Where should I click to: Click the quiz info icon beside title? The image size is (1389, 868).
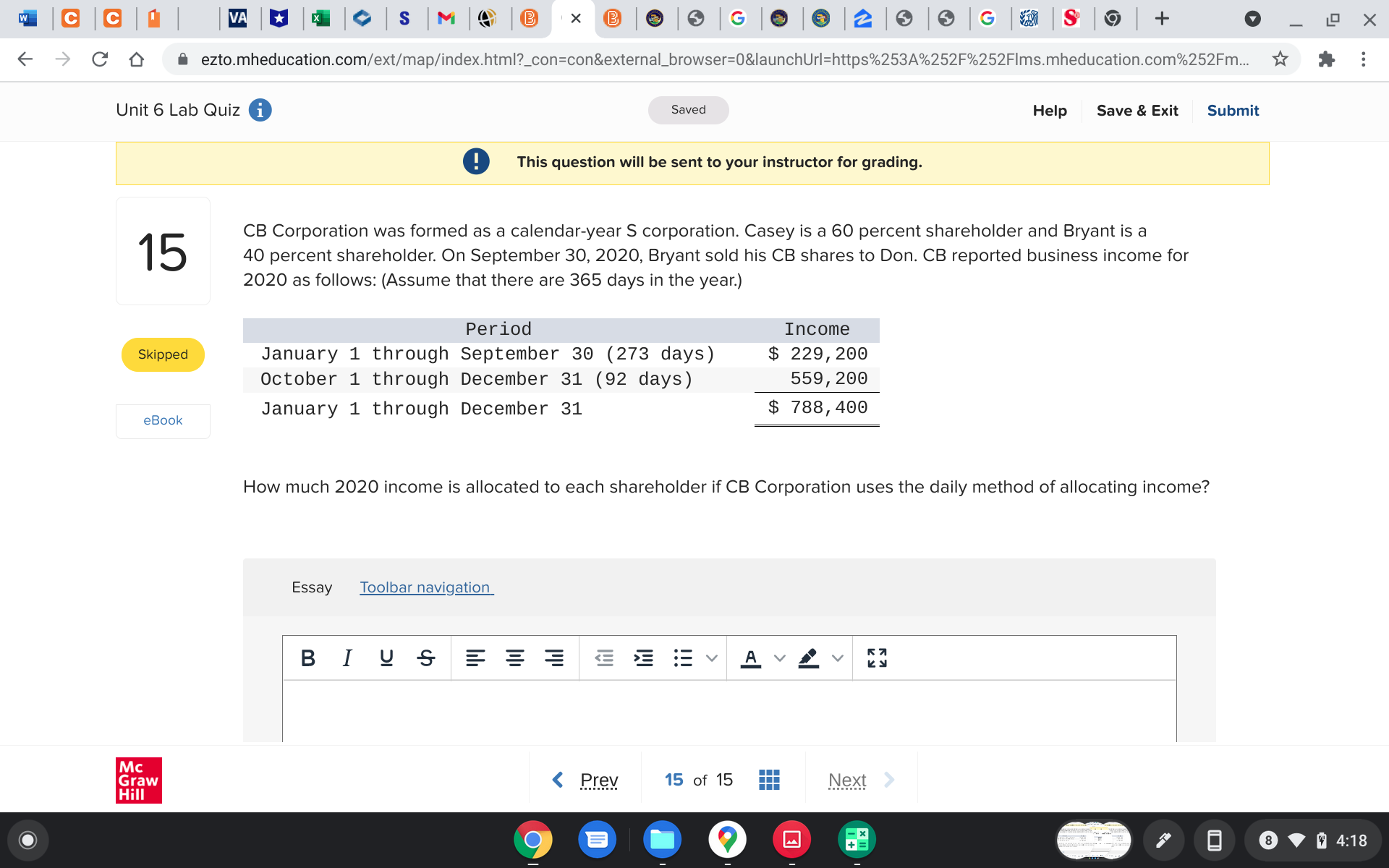260,110
